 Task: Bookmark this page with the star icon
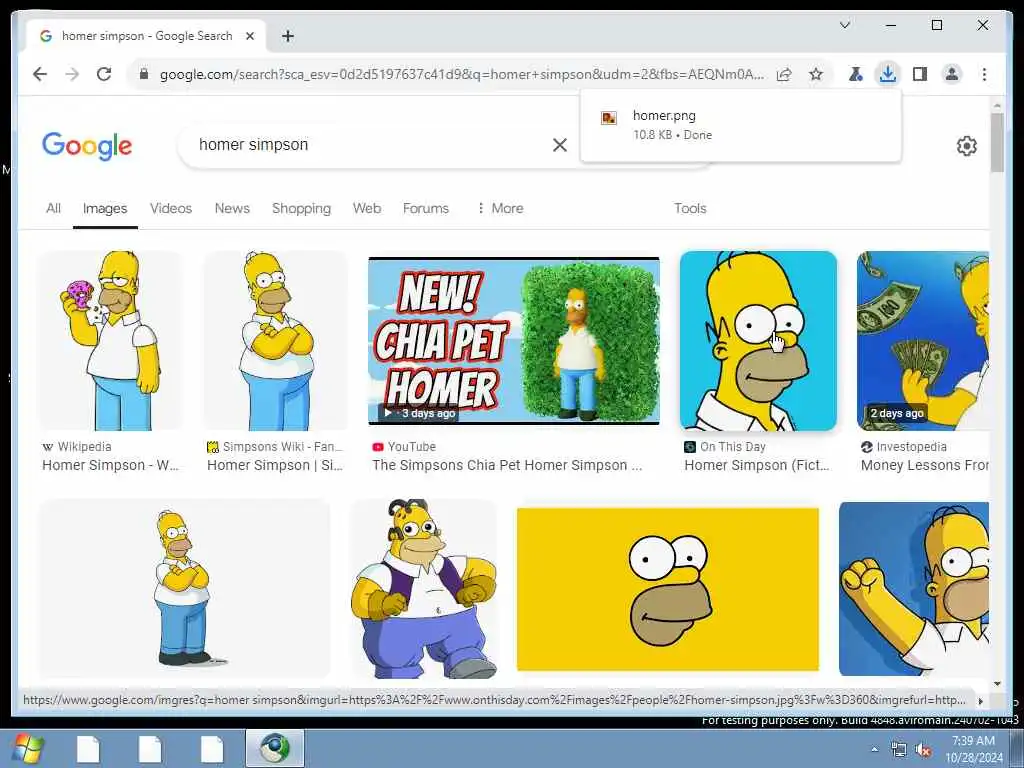click(816, 74)
